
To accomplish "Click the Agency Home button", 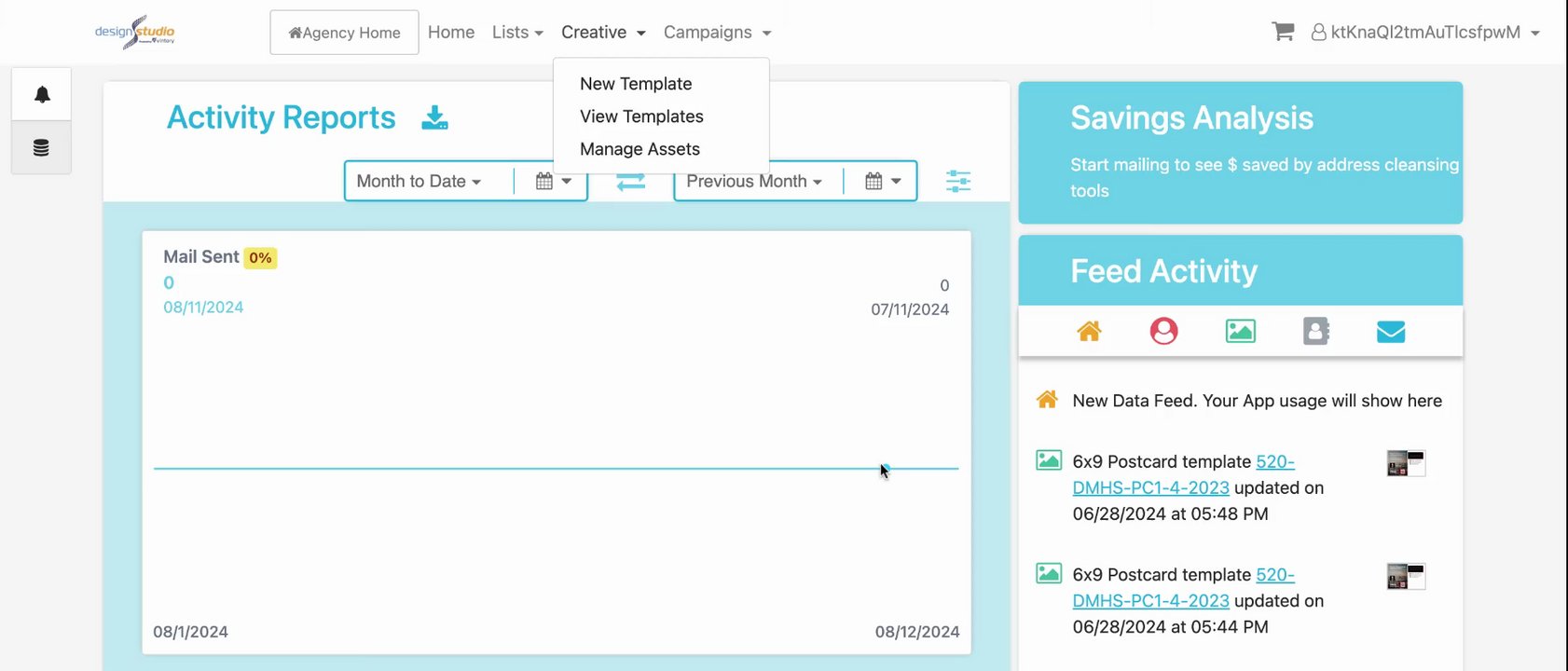I will 344,33.
